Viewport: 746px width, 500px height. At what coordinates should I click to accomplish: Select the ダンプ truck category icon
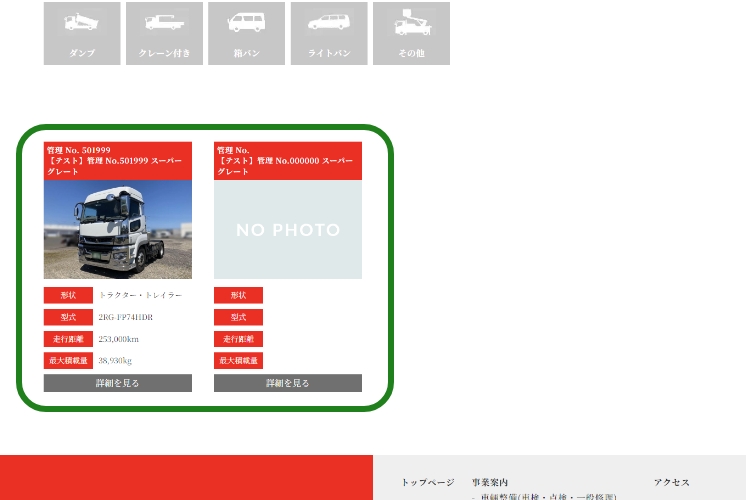tap(82, 33)
